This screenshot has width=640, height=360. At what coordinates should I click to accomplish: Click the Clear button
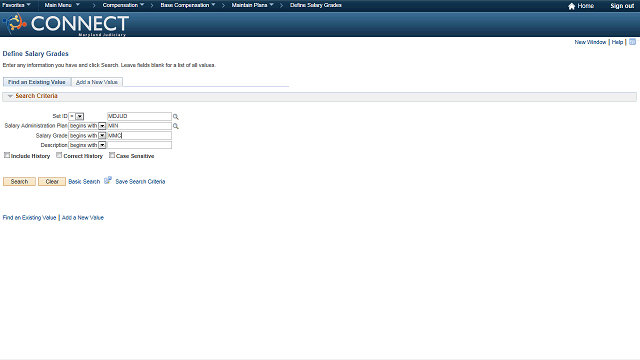[52, 182]
